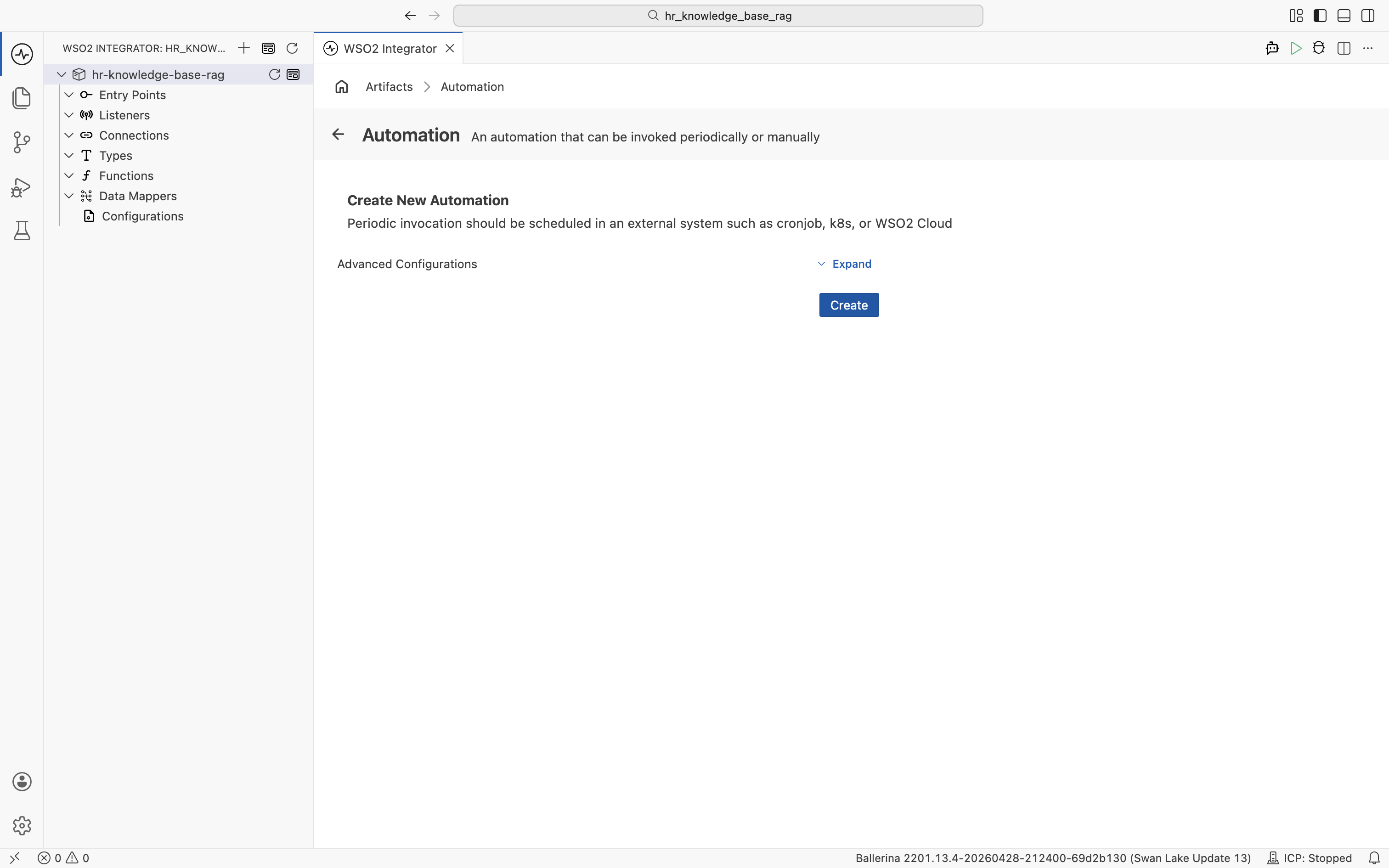This screenshot has height=868, width=1389.
Task: Expand the Connections chevron
Action: click(69, 135)
